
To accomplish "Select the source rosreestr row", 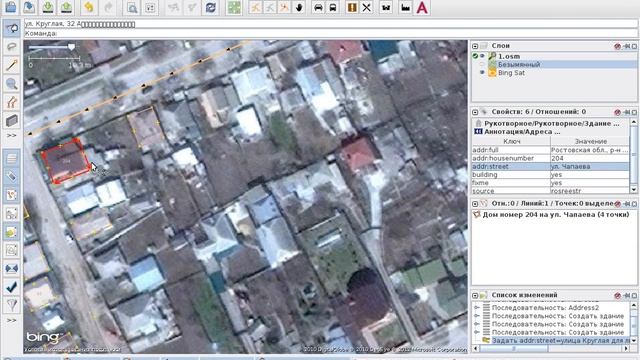I will pyautogui.click(x=551, y=191).
